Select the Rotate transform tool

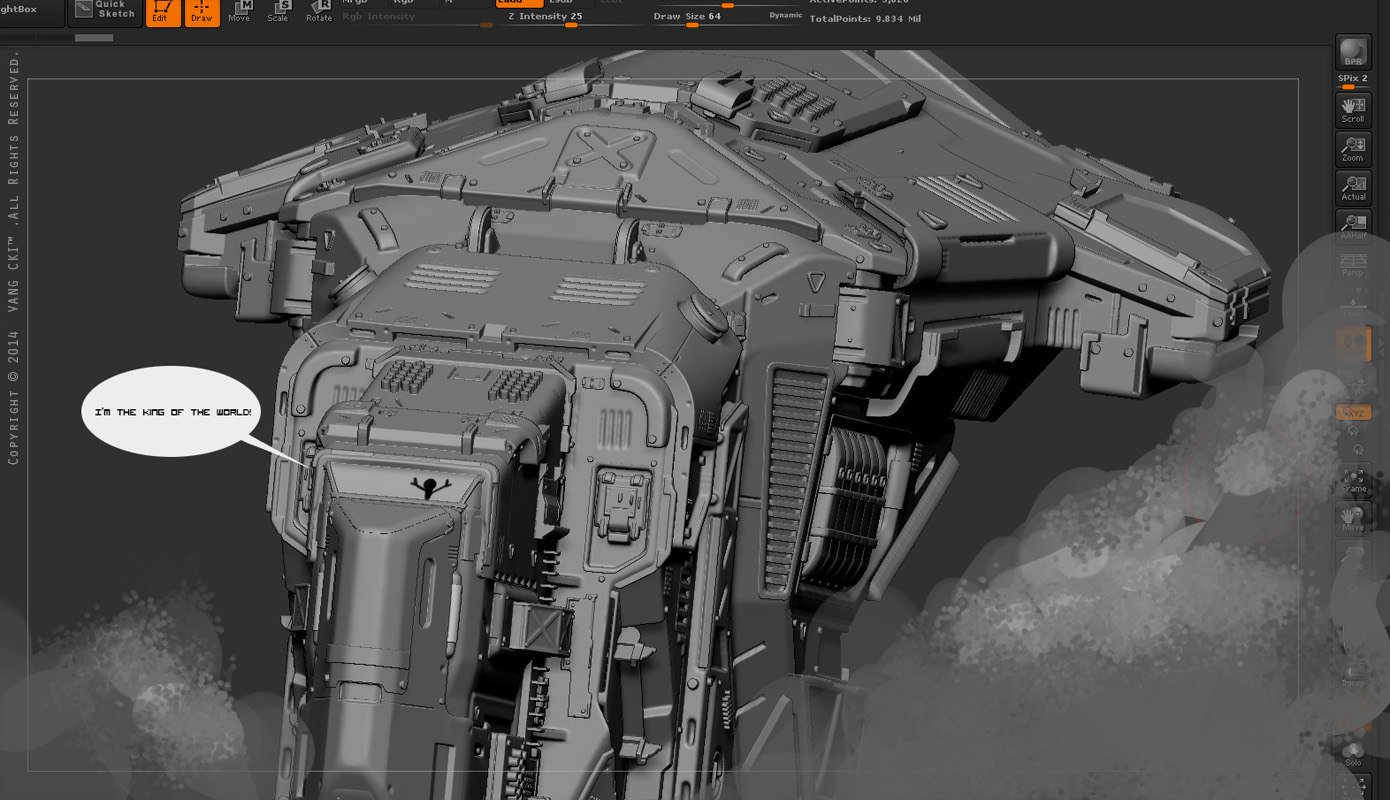(x=319, y=12)
